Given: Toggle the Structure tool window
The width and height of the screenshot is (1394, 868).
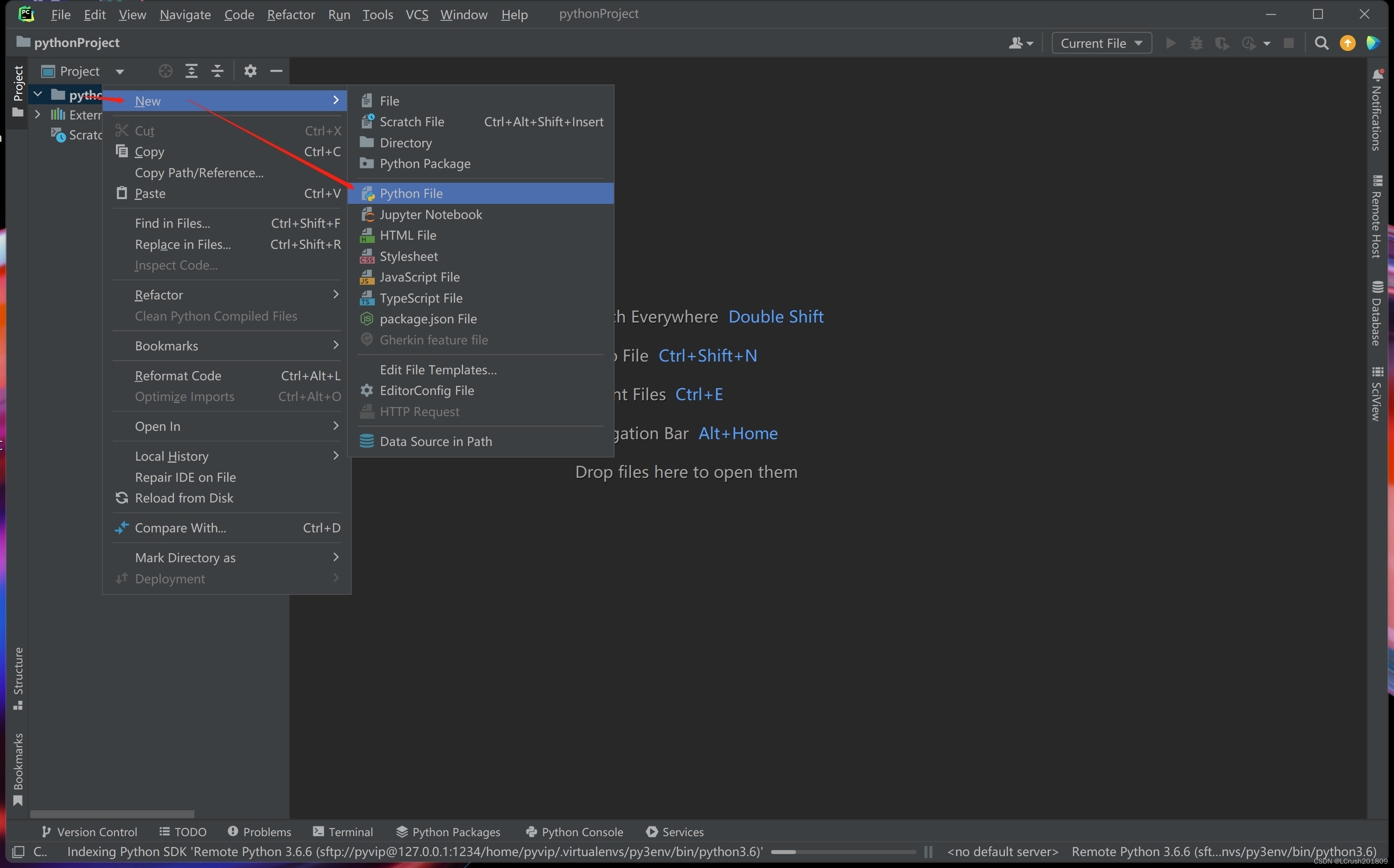Looking at the screenshot, I should pyautogui.click(x=18, y=677).
